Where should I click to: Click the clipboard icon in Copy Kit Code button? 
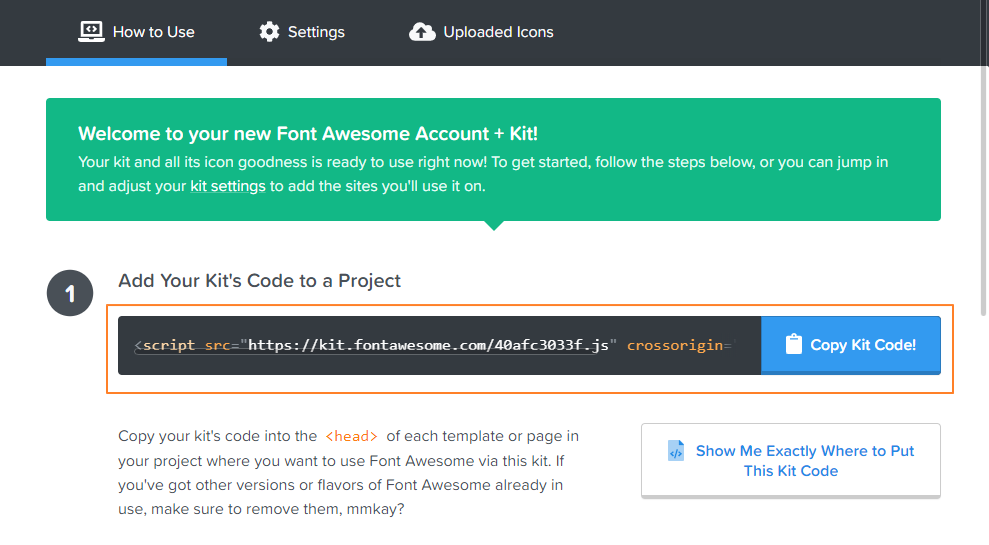(x=793, y=344)
